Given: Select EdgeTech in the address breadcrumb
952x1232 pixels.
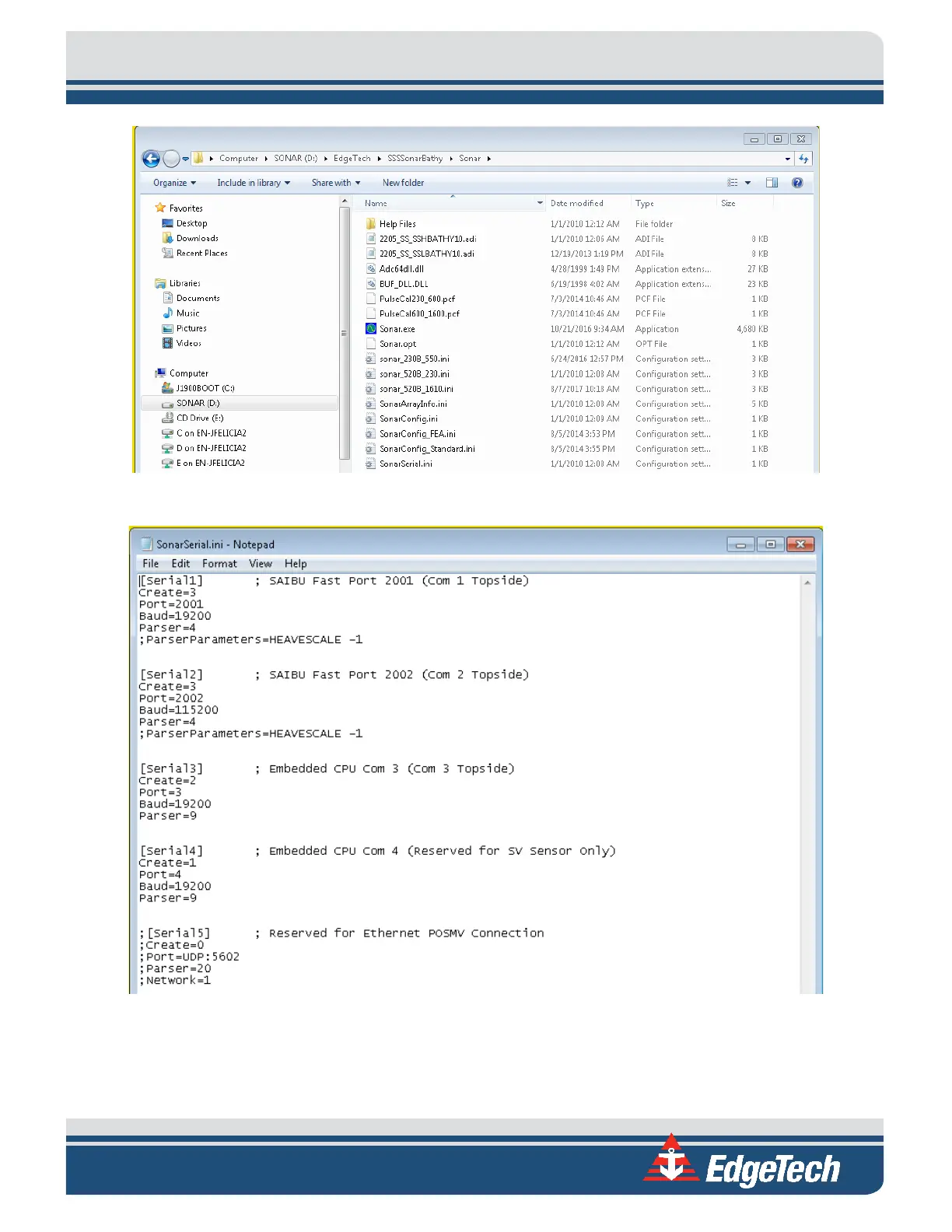Looking at the screenshot, I should (352, 159).
